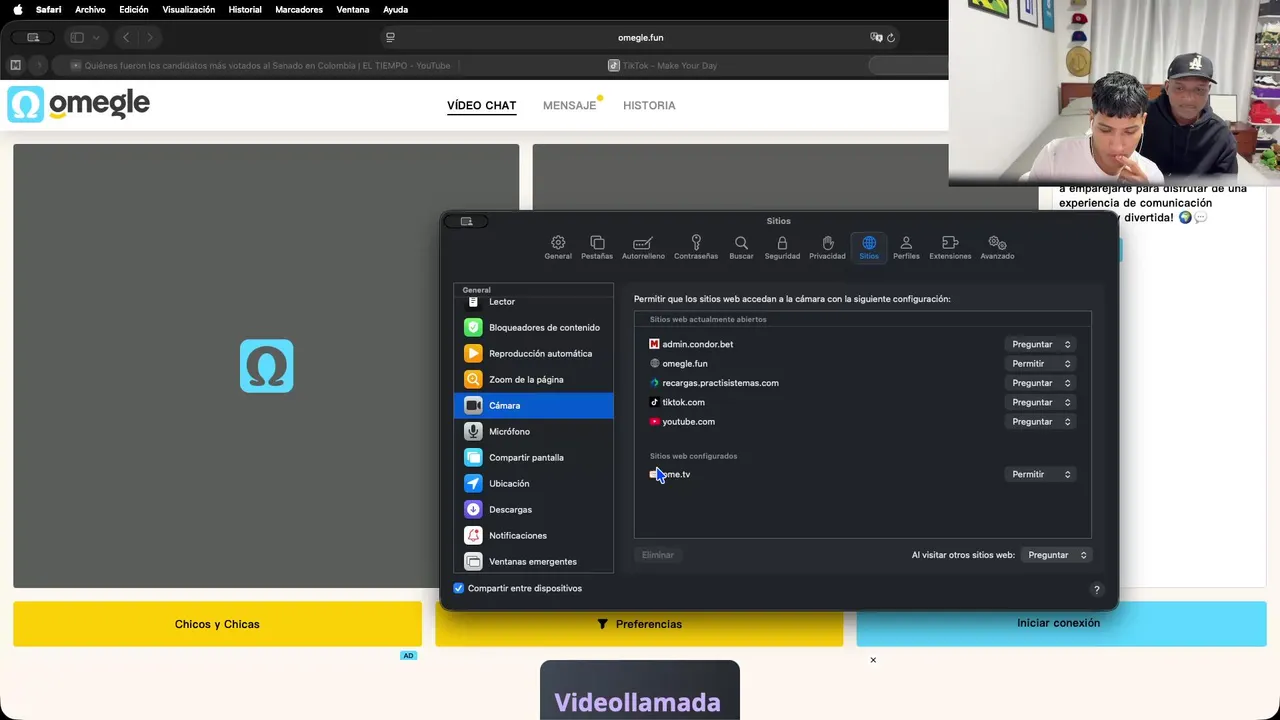The width and height of the screenshot is (1280, 720).
Task: Open the Autorrelleno preferences tab
Action: pyautogui.click(x=643, y=247)
